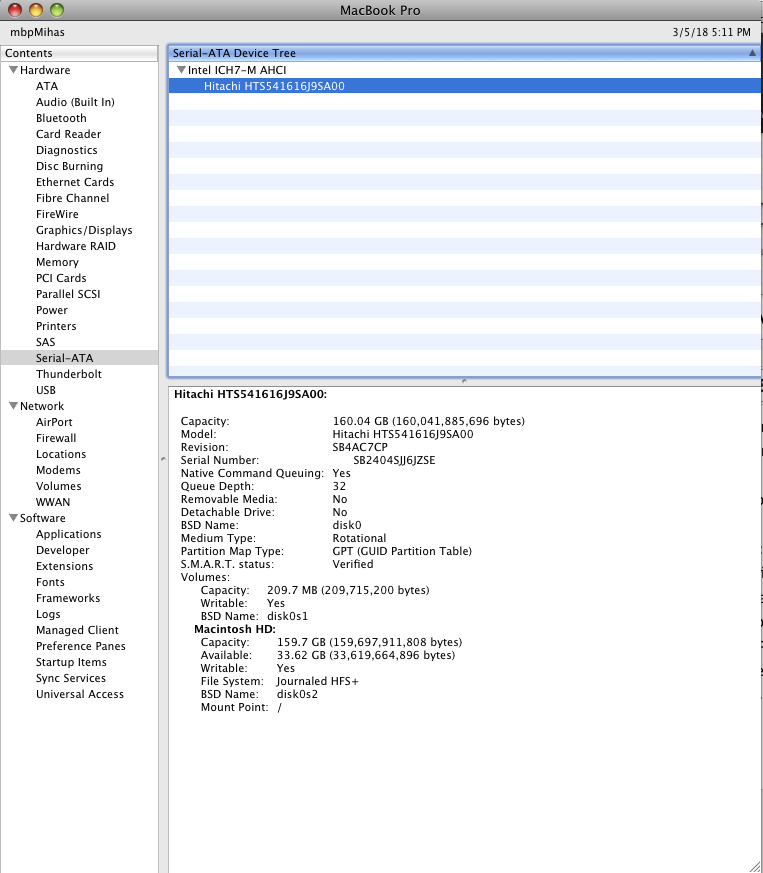Image resolution: width=763 pixels, height=873 pixels.
Task: Open Logs in the Software section
Action: click(48, 614)
